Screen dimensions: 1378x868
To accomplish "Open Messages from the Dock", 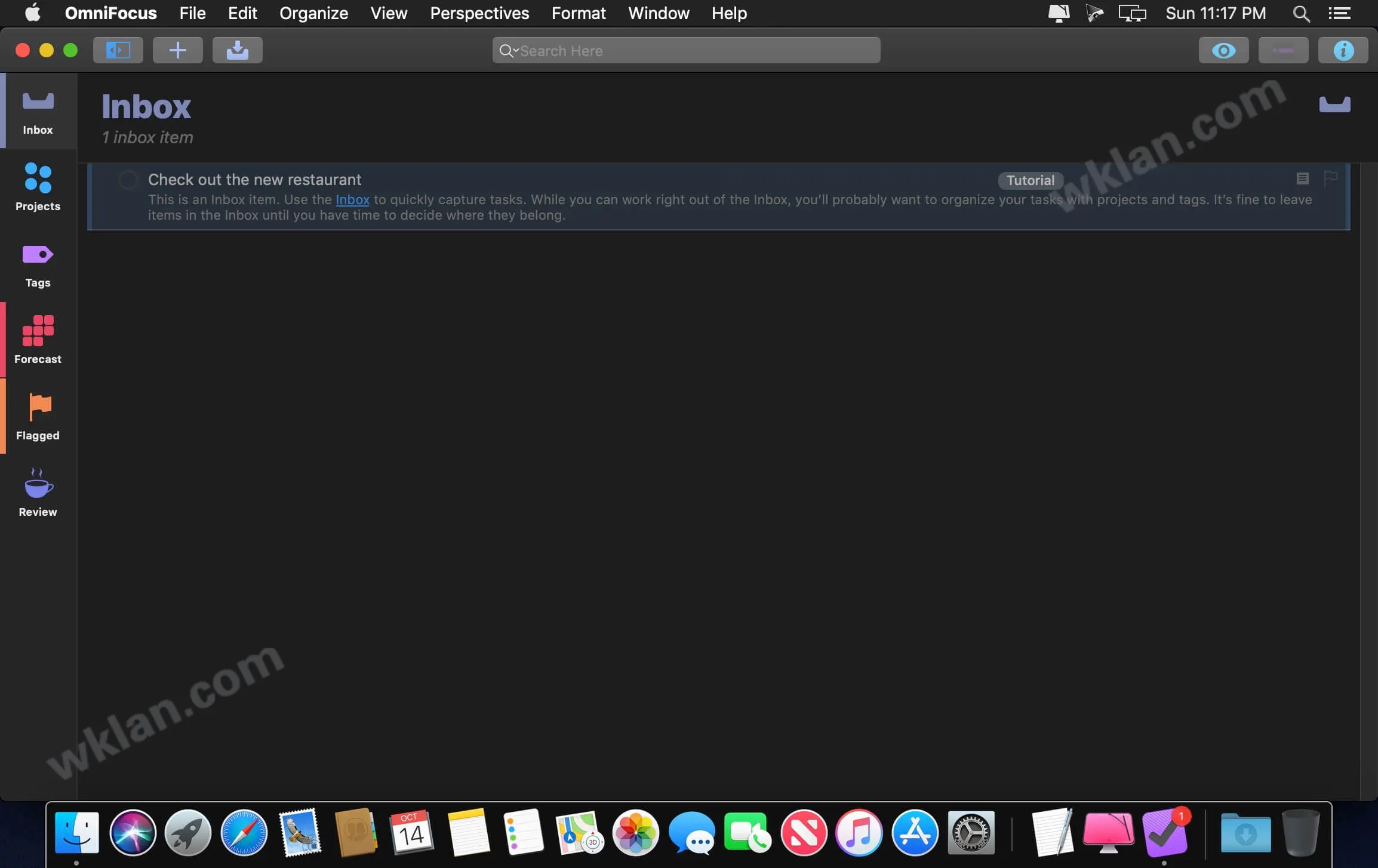I will point(691,832).
